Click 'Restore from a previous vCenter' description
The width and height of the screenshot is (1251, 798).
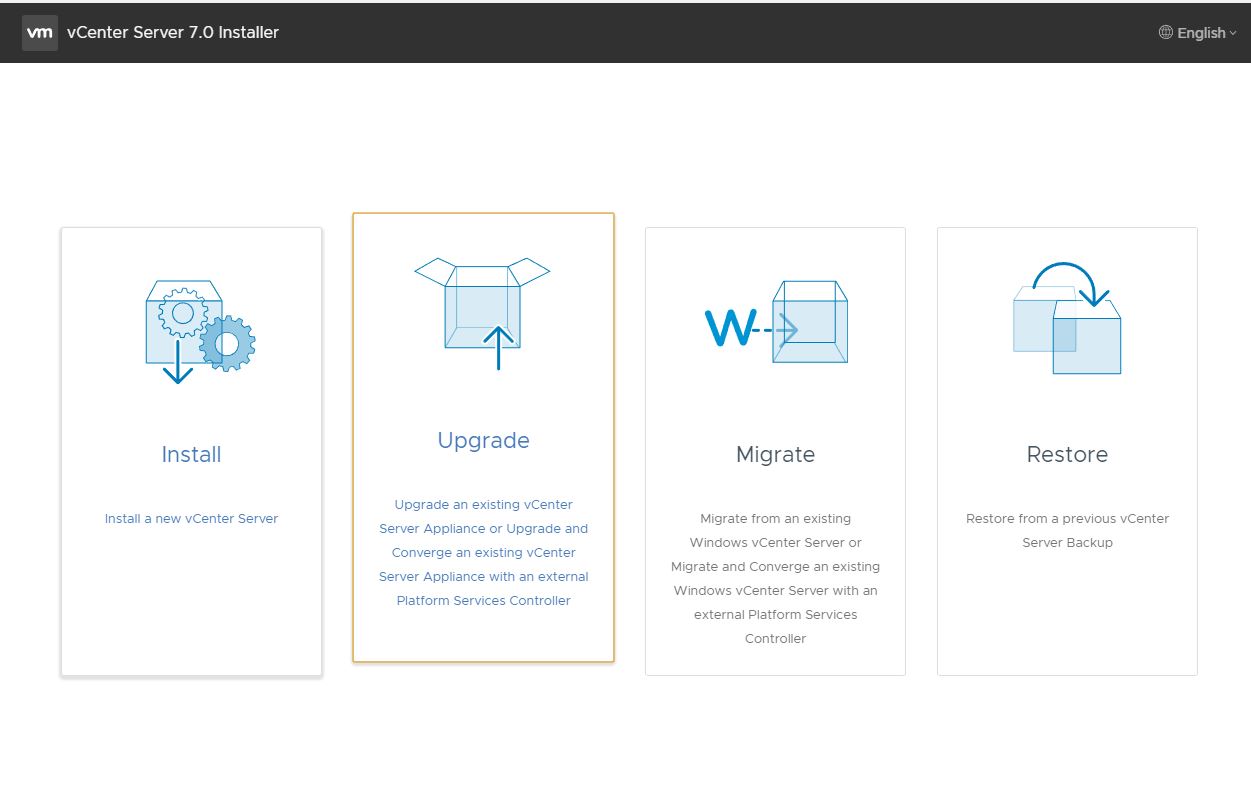(1067, 531)
